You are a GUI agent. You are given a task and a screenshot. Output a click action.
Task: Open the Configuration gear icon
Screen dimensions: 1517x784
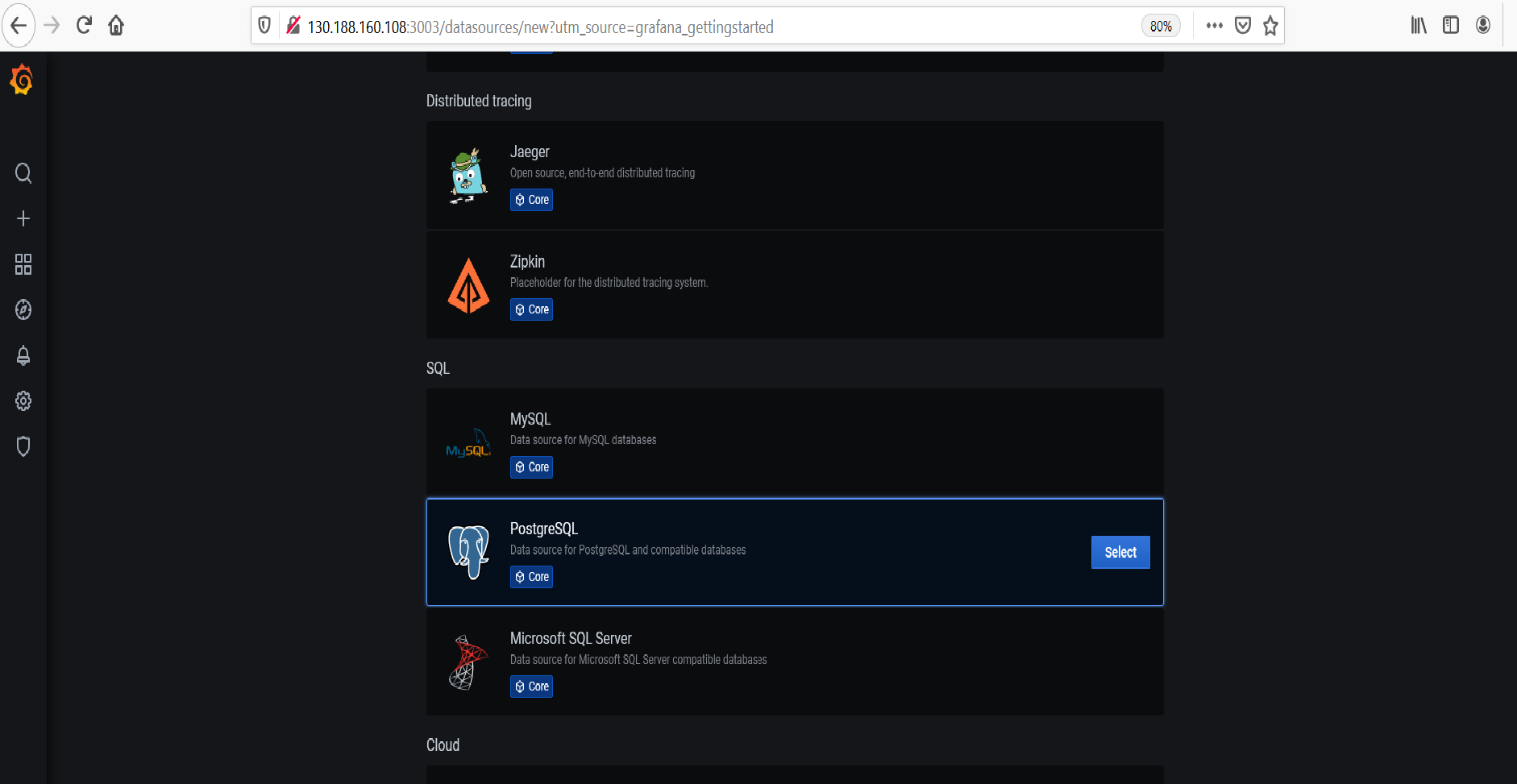pos(23,400)
